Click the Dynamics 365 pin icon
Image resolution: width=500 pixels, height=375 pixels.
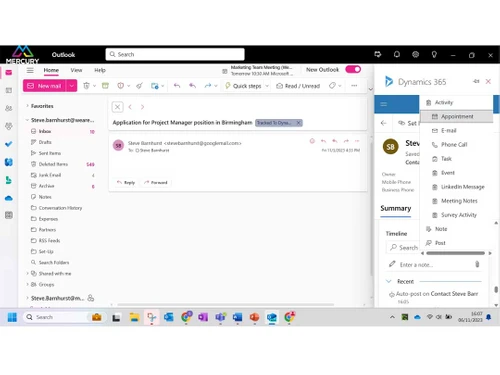click(x=476, y=81)
